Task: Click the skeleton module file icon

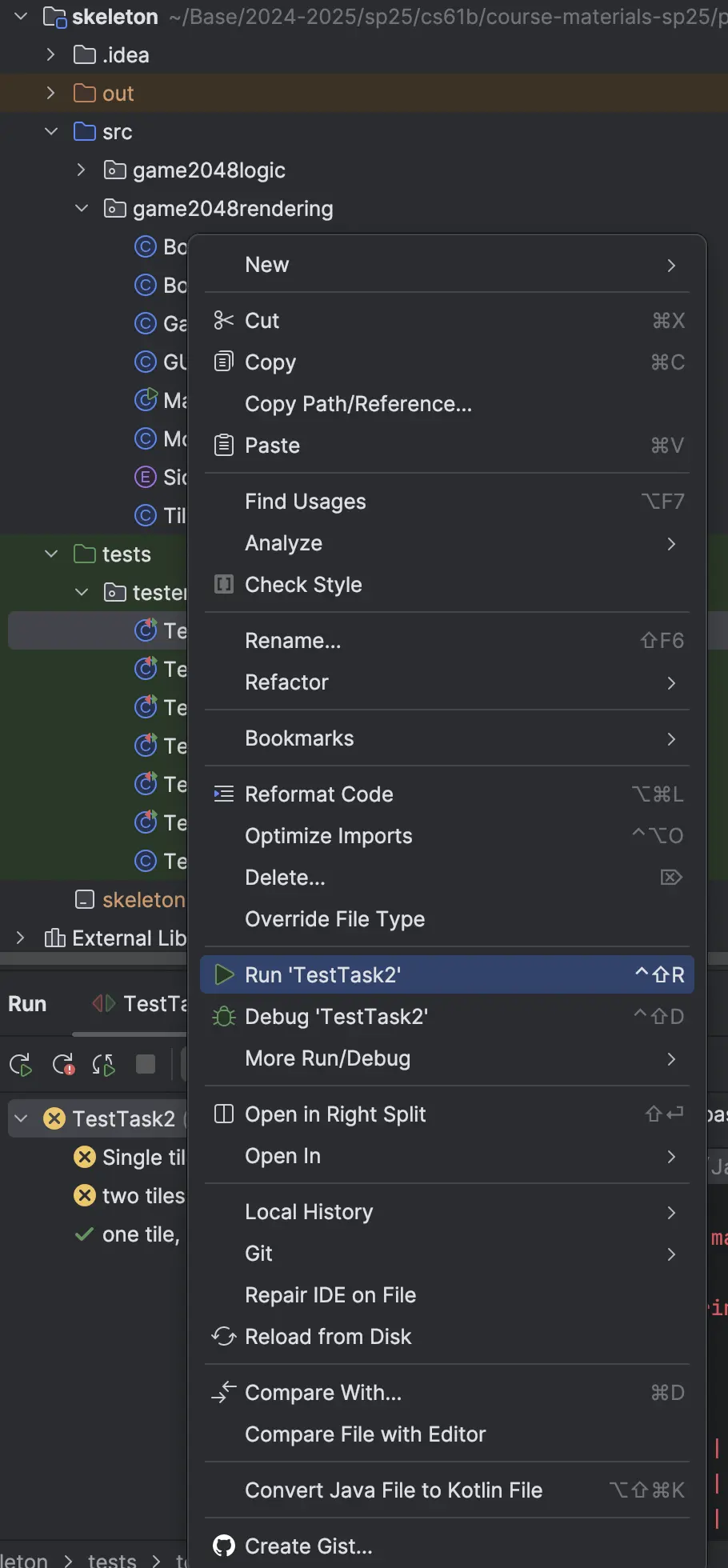Action: tap(85, 899)
